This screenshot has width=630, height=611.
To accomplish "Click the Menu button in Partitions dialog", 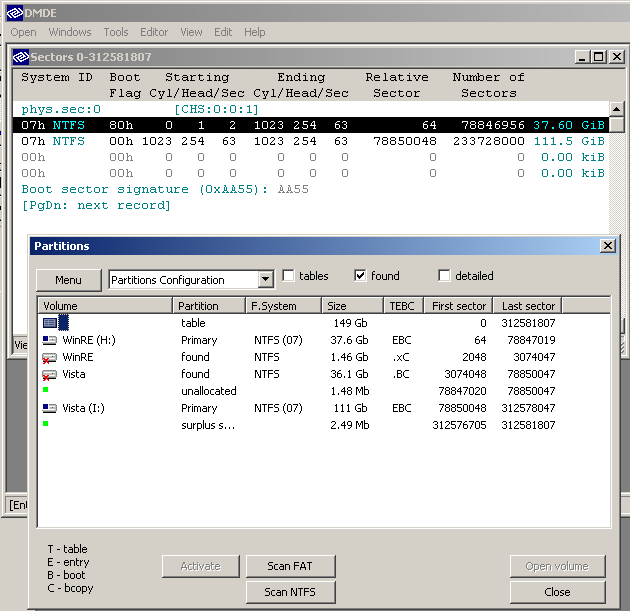I will pos(68,280).
